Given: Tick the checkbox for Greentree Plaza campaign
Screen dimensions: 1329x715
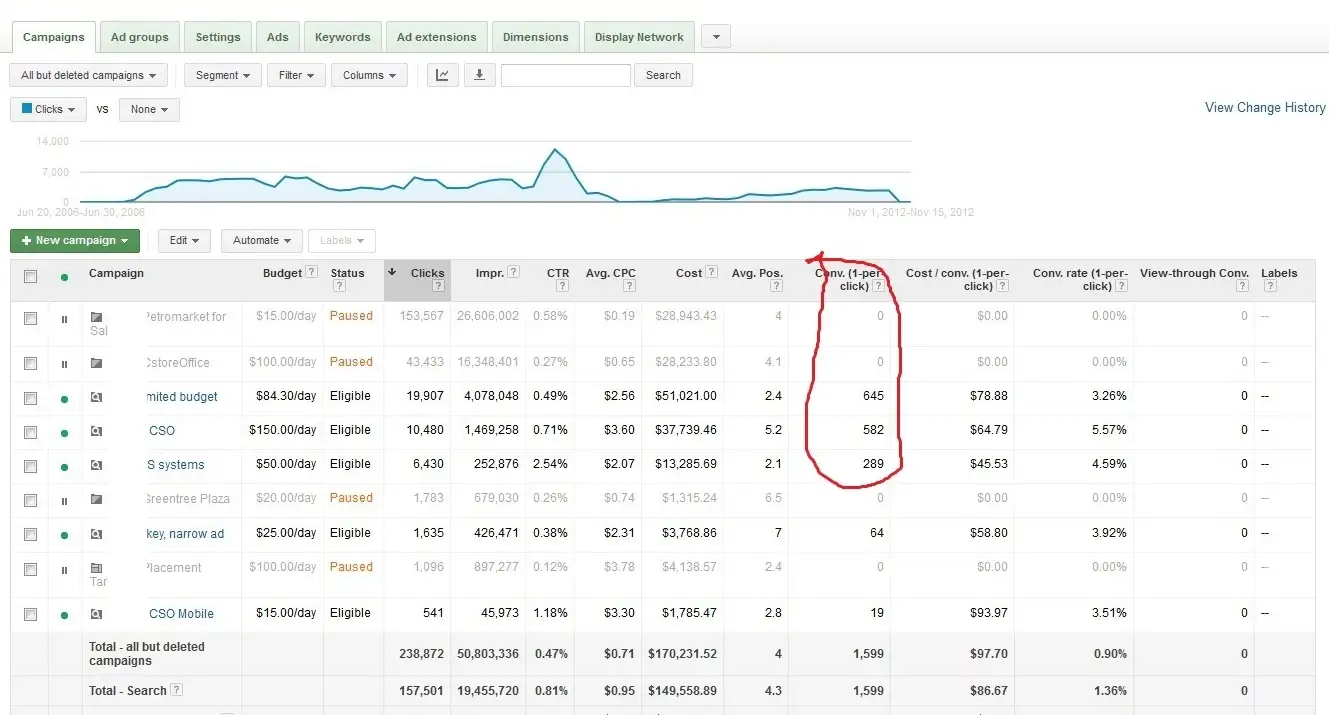Looking at the screenshot, I should coord(30,500).
